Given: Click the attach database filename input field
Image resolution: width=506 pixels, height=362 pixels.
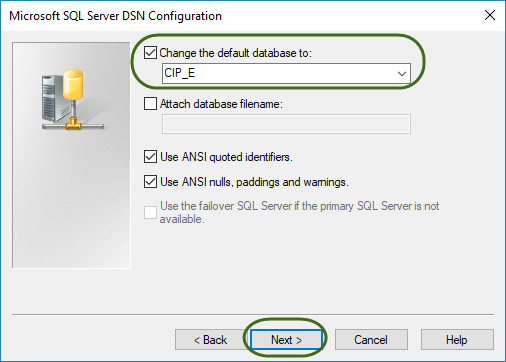Looking at the screenshot, I should tap(286, 124).
